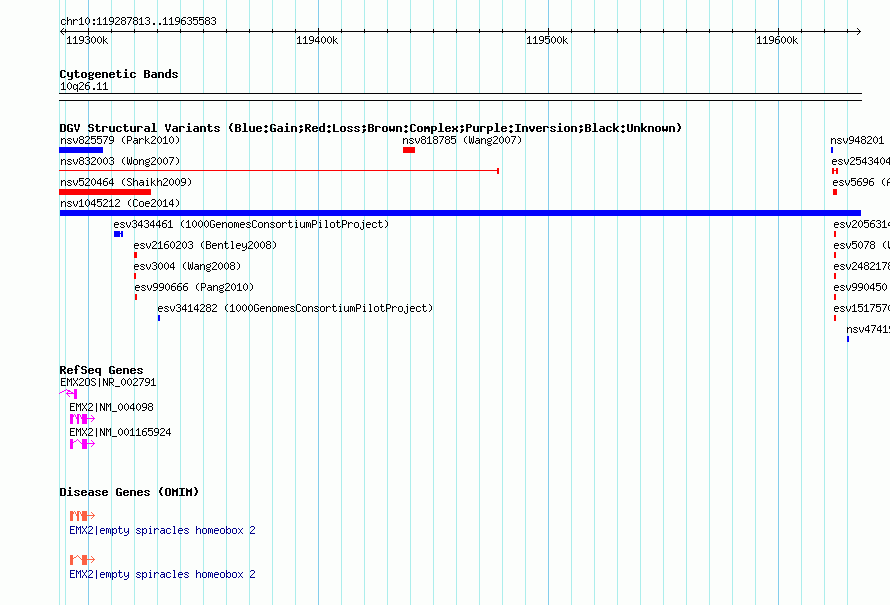Viewport: 890px width, 605px height.
Task: Open the EMX2|NM_004098 gene label
Action: (111, 407)
